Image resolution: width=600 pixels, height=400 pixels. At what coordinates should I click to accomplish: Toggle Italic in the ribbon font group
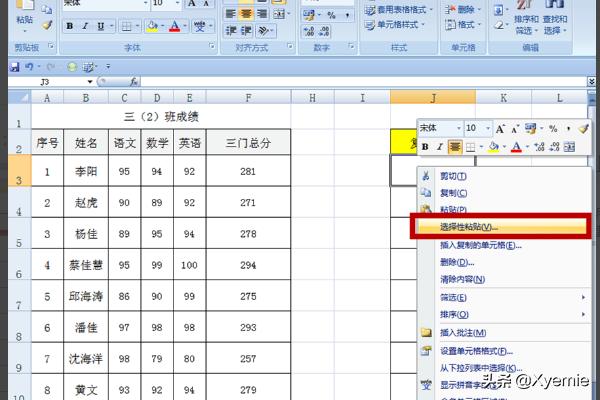(x=85, y=26)
